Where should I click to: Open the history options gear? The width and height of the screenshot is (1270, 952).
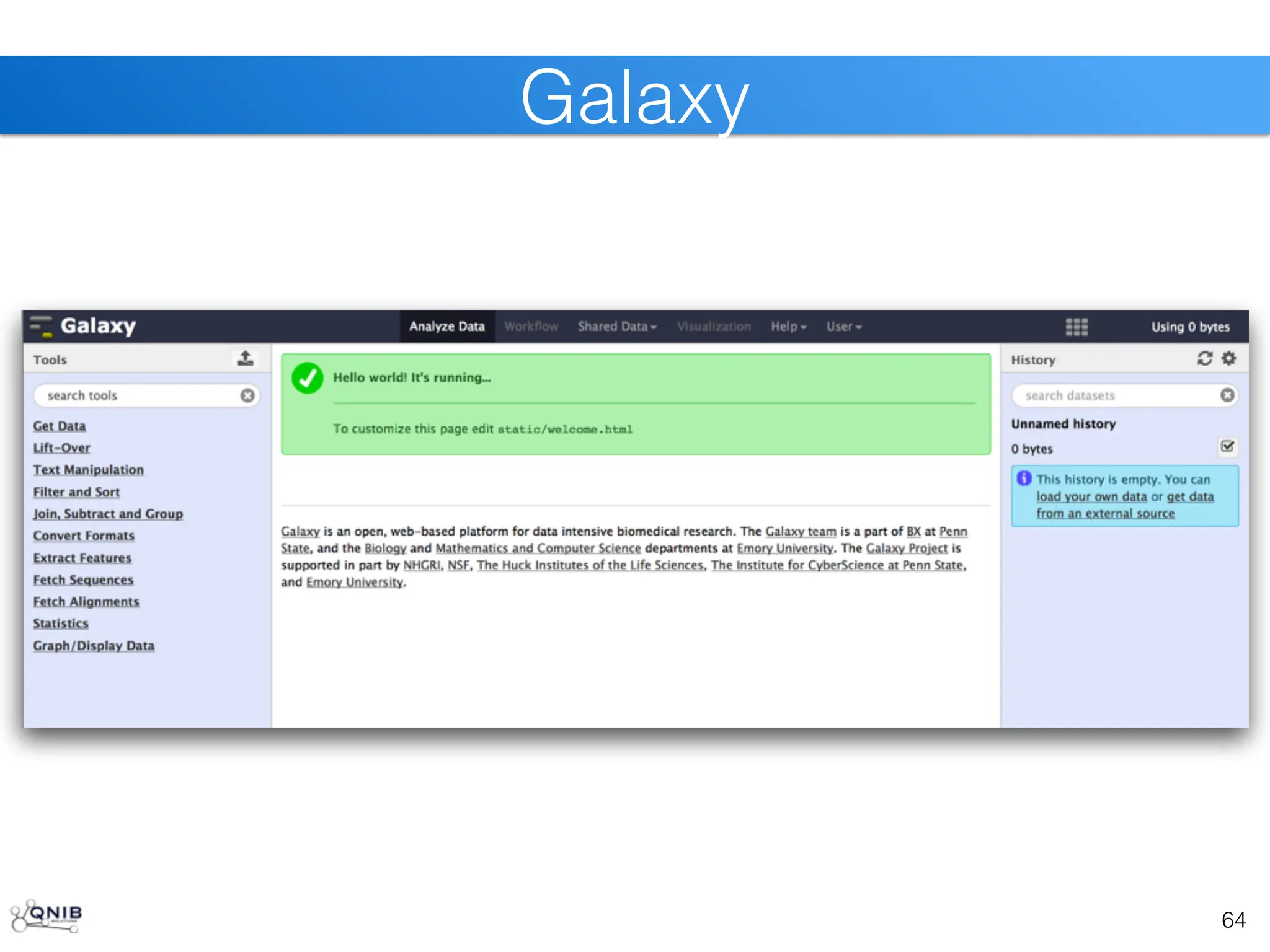tap(1229, 358)
